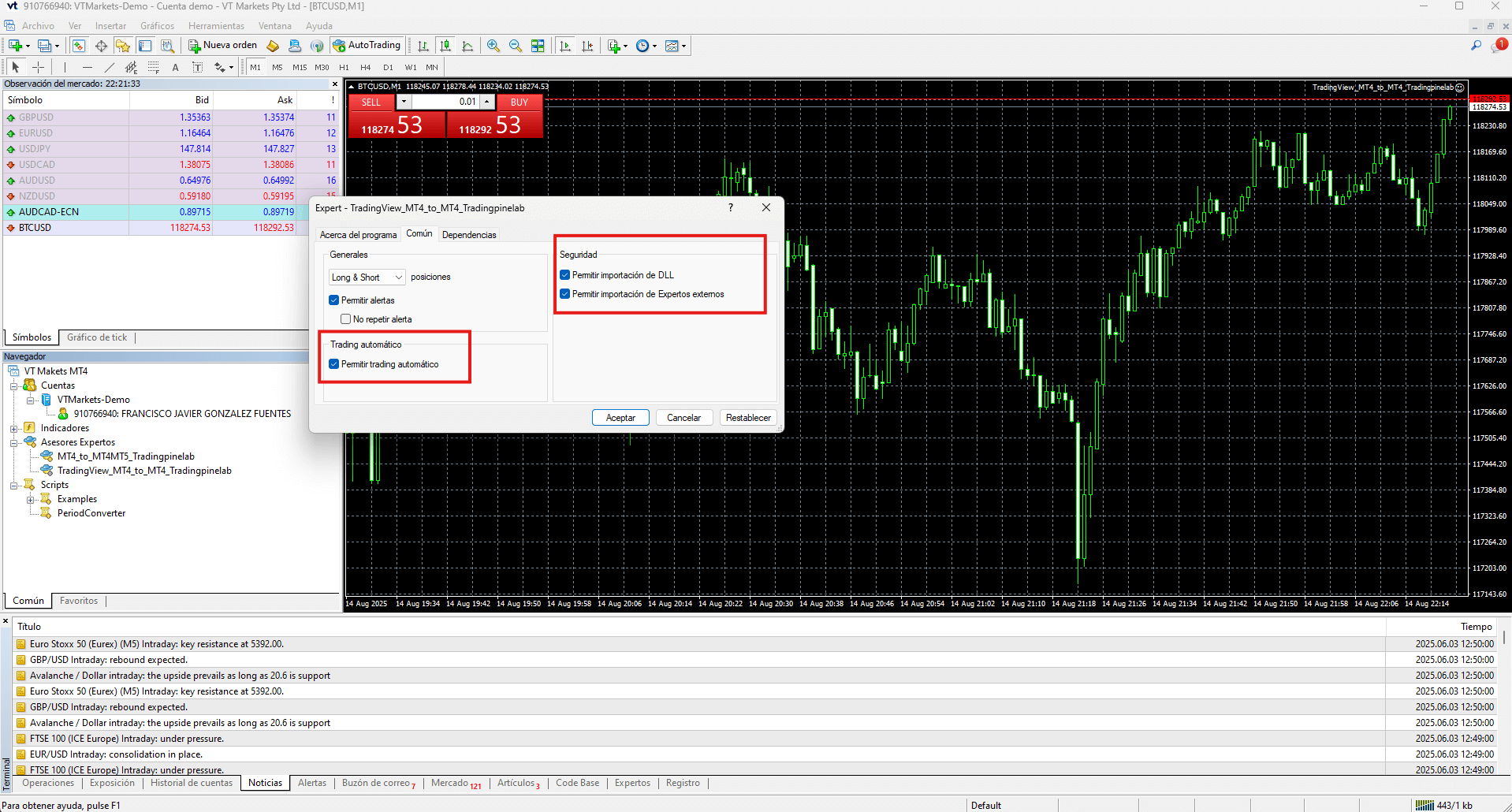This screenshot has height=812, width=1512.
Task: Switch to the Dependencias tab
Action: point(469,235)
